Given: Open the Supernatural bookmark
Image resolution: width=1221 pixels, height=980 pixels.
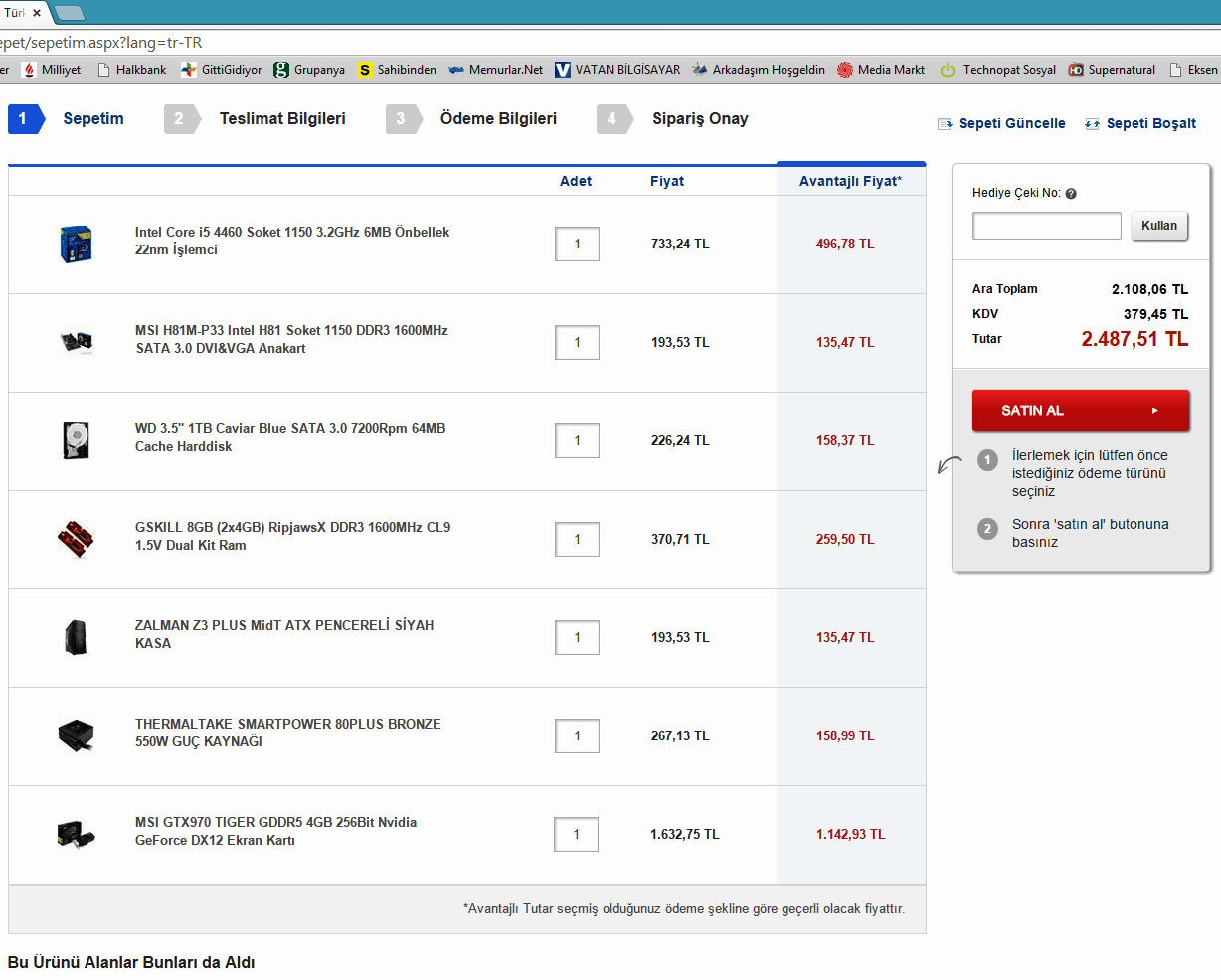Looking at the screenshot, I should click(x=1112, y=70).
